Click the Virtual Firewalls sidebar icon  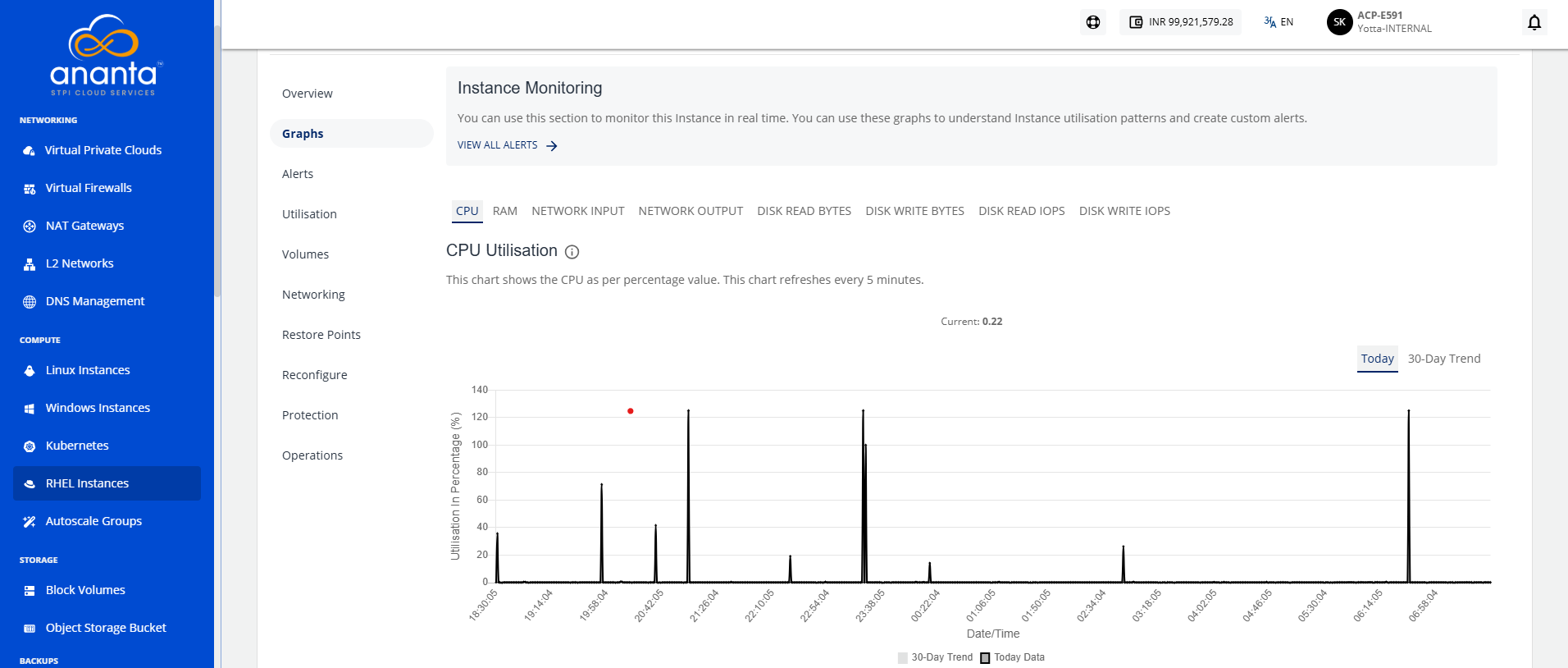pos(30,188)
